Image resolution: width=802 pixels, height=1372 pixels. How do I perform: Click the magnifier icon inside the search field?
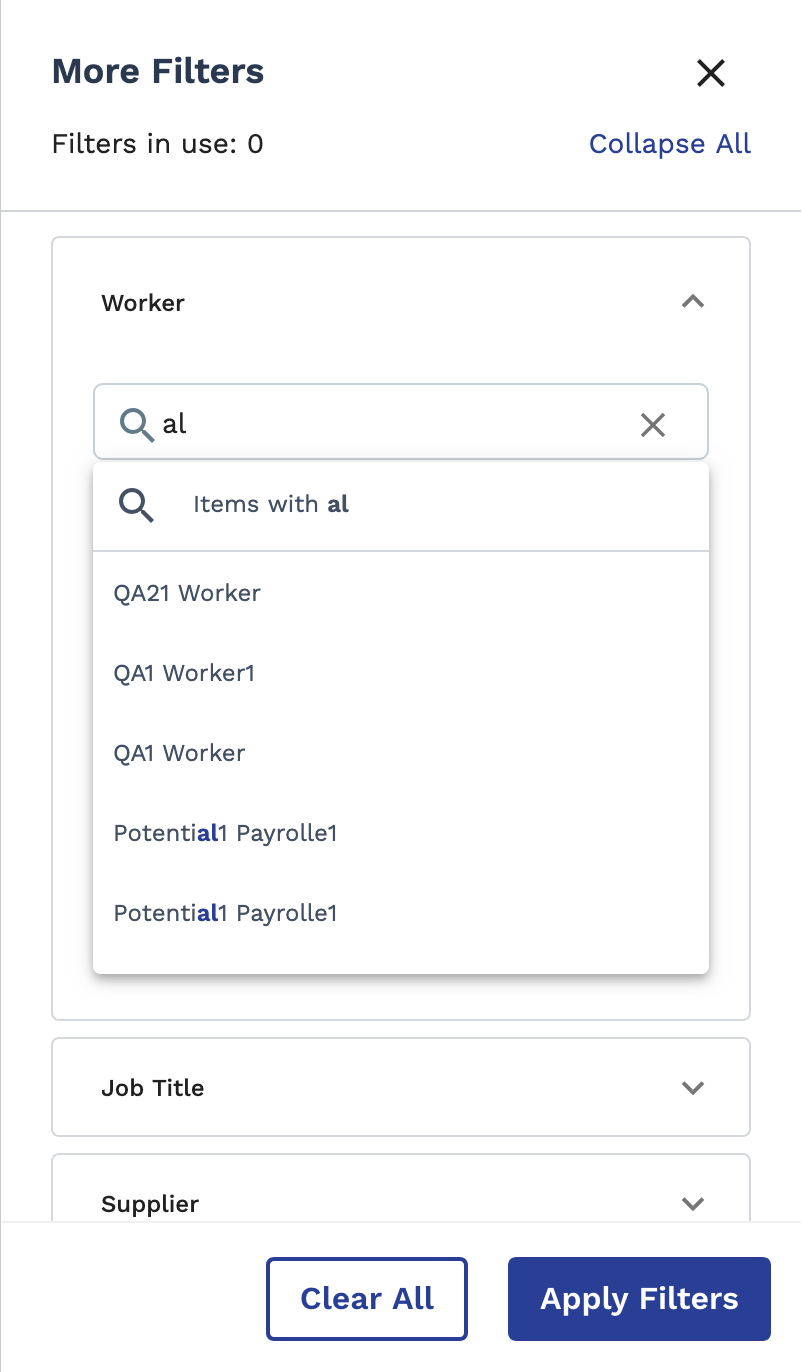(136, 424)
